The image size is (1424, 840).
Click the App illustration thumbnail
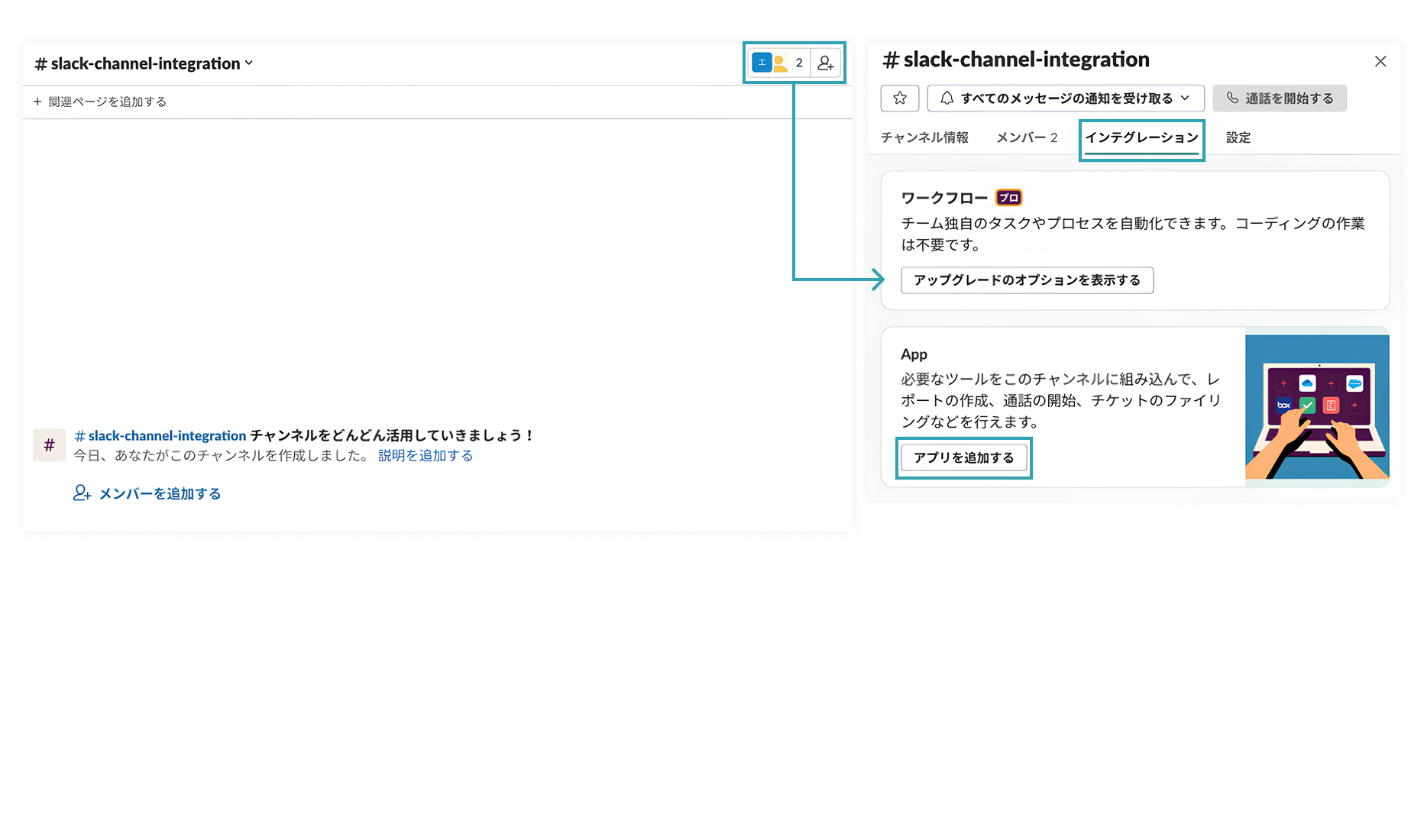pyautogui.click(x=1317, y=406)
